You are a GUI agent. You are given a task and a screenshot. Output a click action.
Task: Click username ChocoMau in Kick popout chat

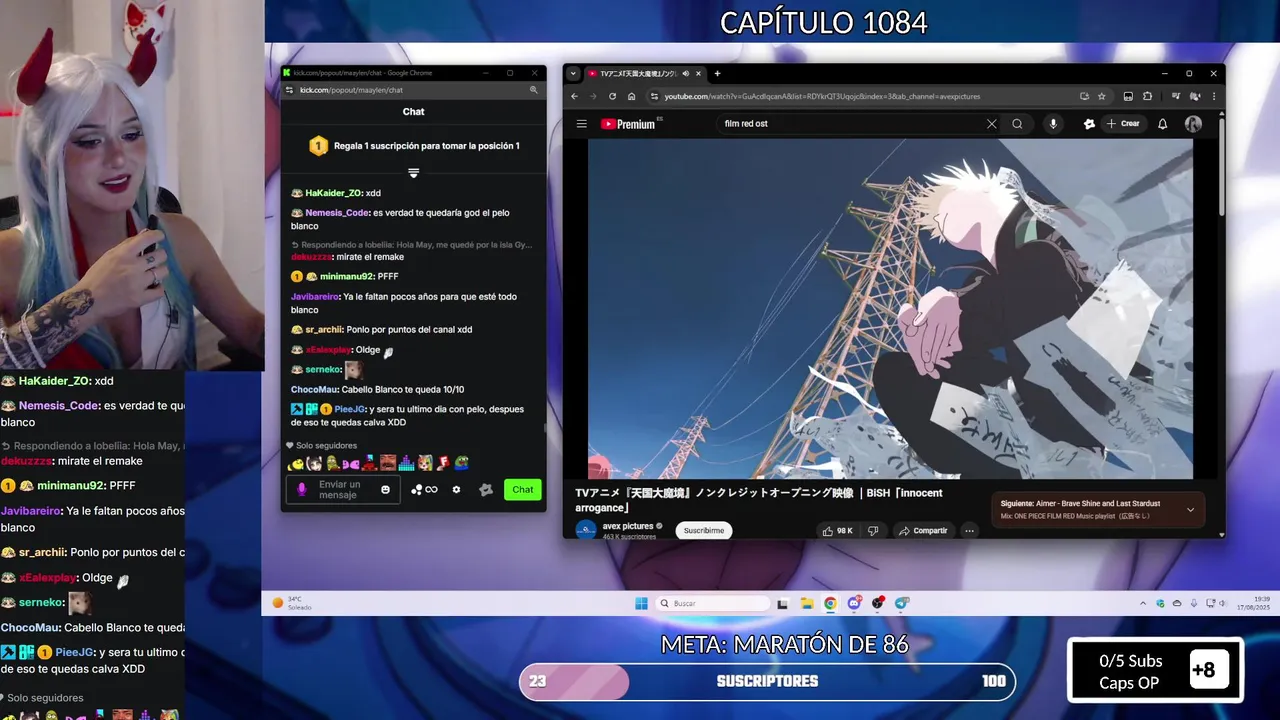(313, 389)
